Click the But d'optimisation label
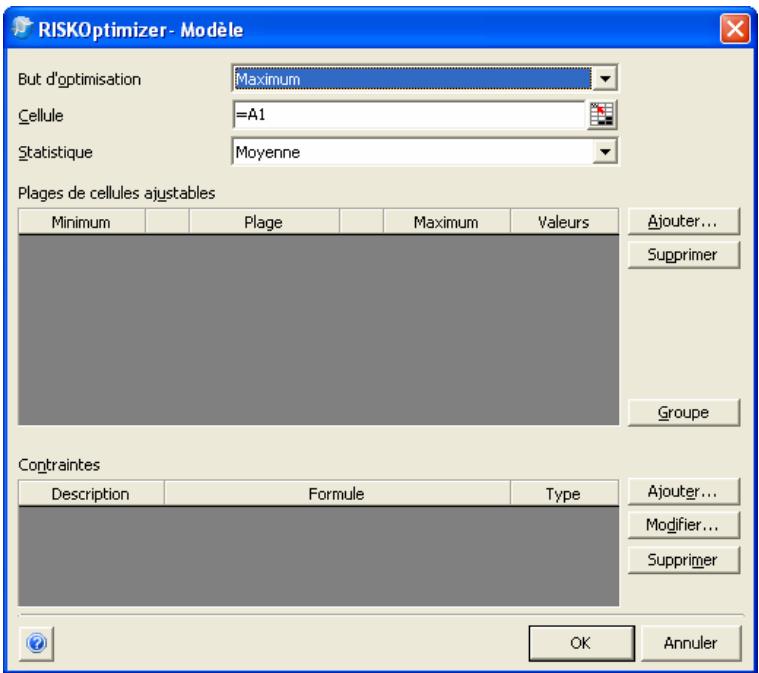The image size is (759, 673). pyautogui.click(x=79, y=79)
